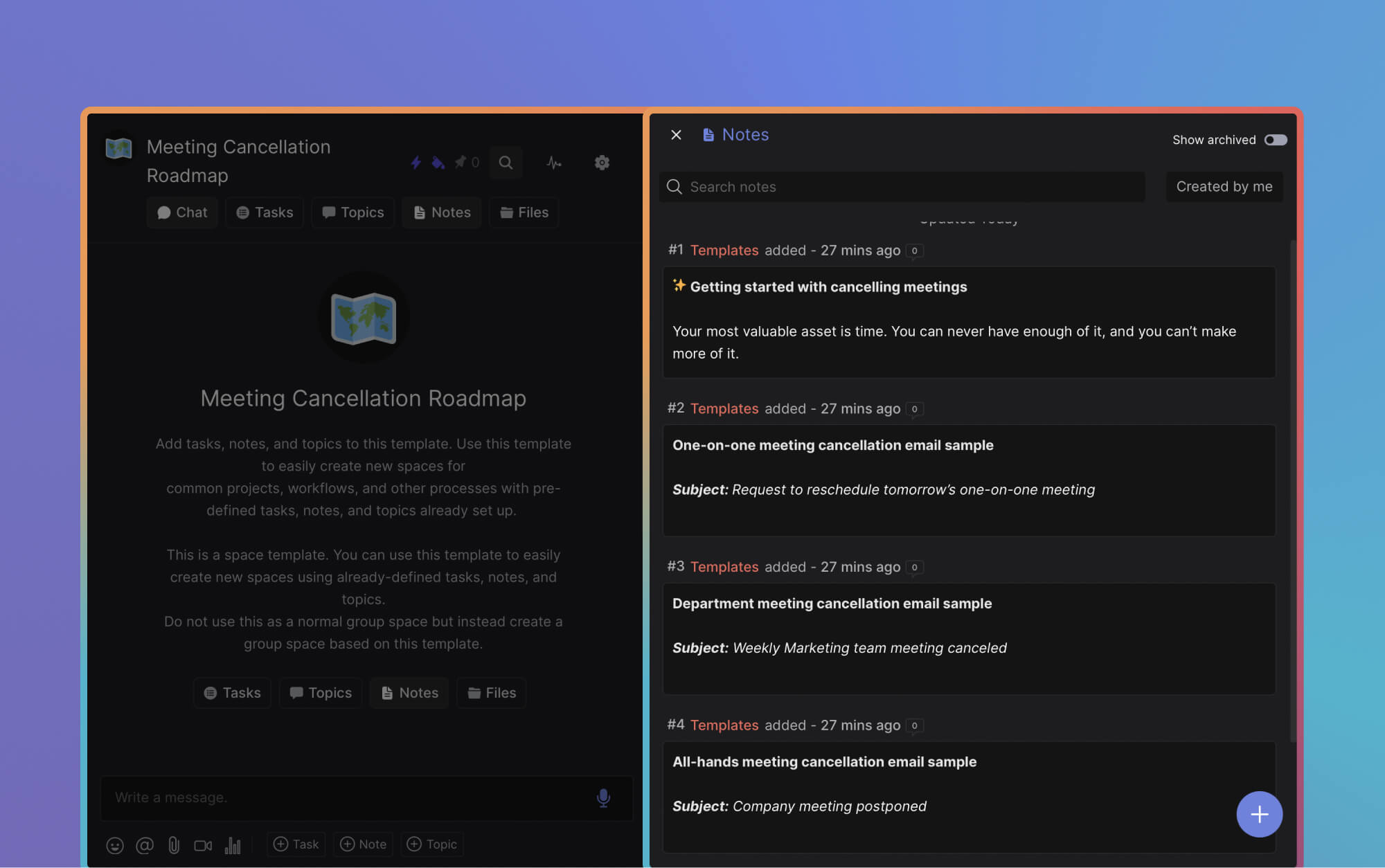Switch to the Tasks tab

point(265,213)
